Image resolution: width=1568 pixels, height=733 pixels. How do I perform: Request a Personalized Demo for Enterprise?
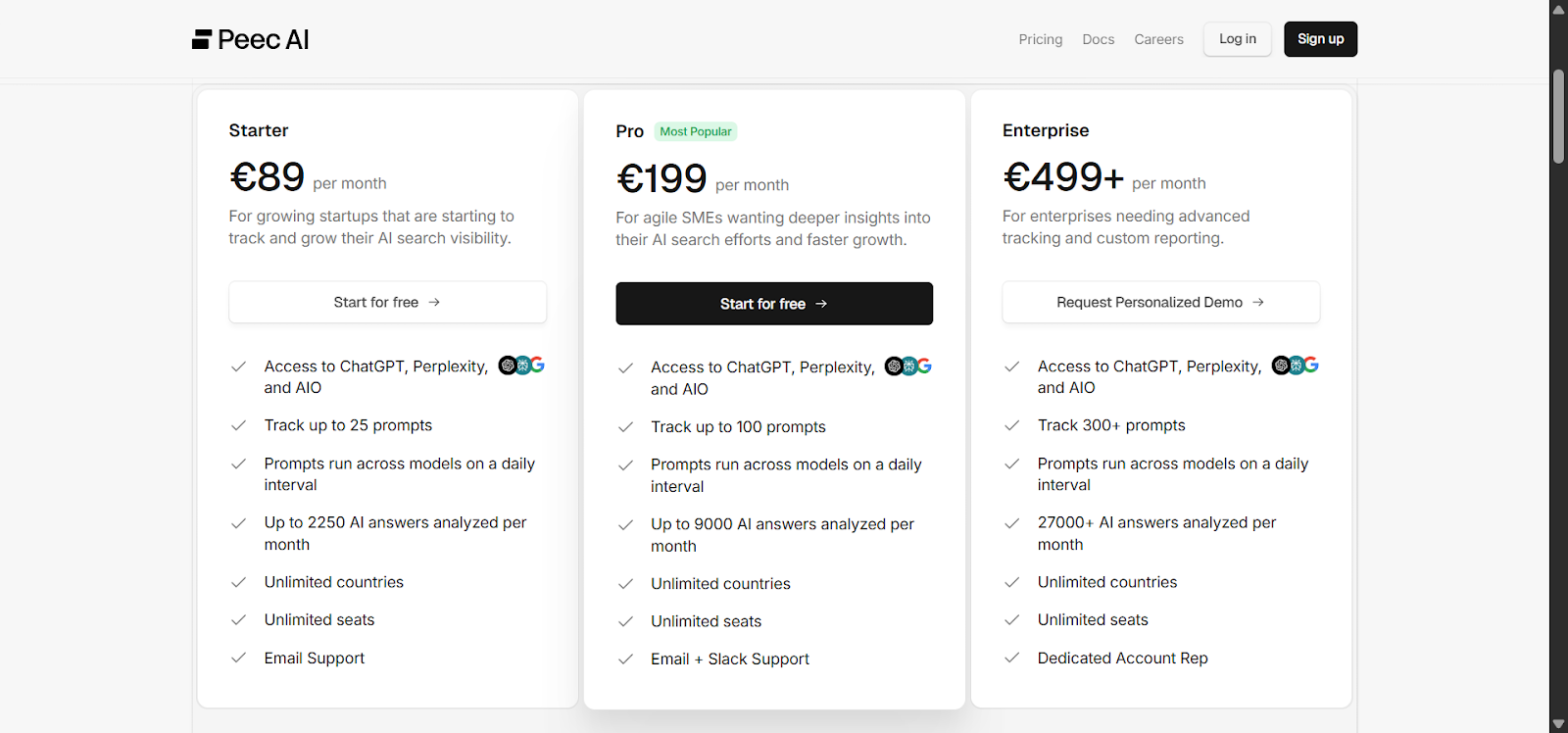1160,302
